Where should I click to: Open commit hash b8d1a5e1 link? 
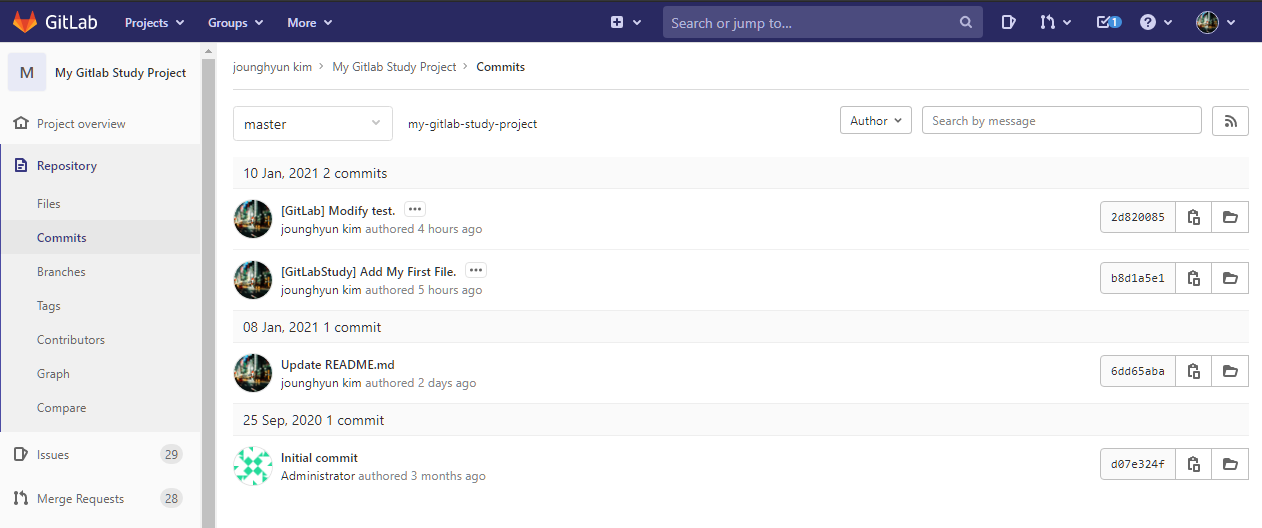click(x=1138, y=278)
